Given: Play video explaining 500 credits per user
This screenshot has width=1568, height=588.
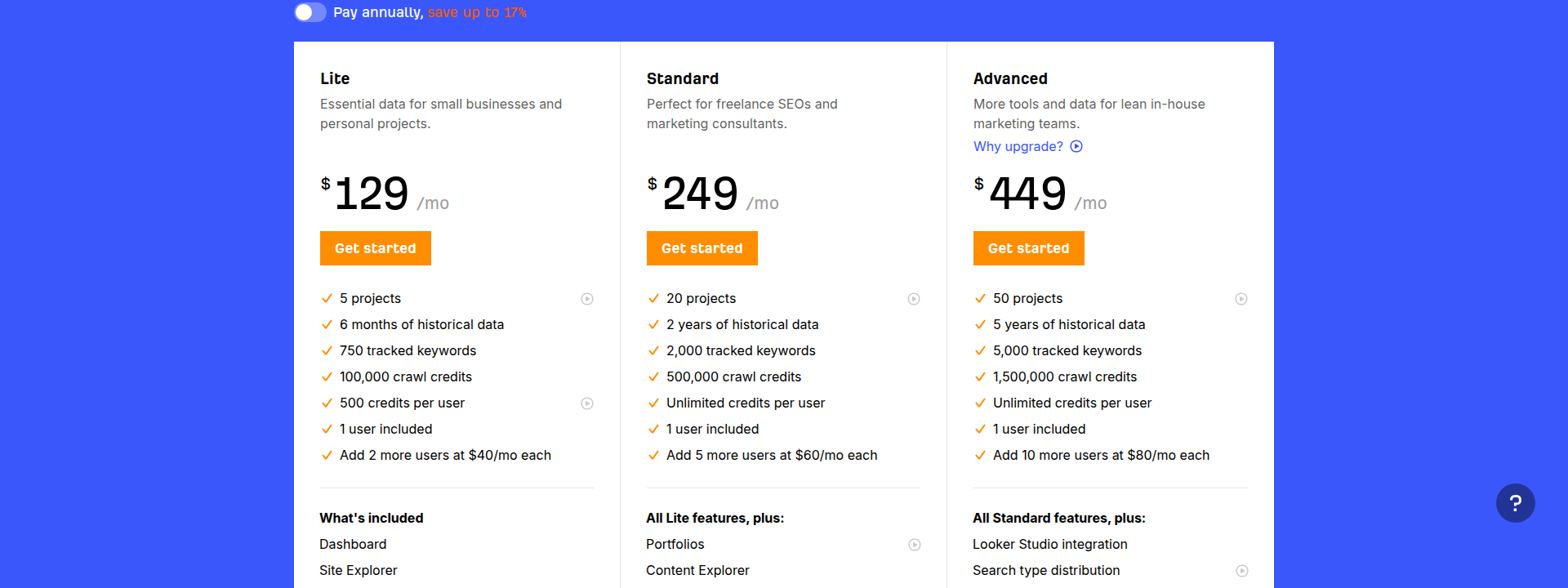Looking at the screenshot, I should 587,403.
